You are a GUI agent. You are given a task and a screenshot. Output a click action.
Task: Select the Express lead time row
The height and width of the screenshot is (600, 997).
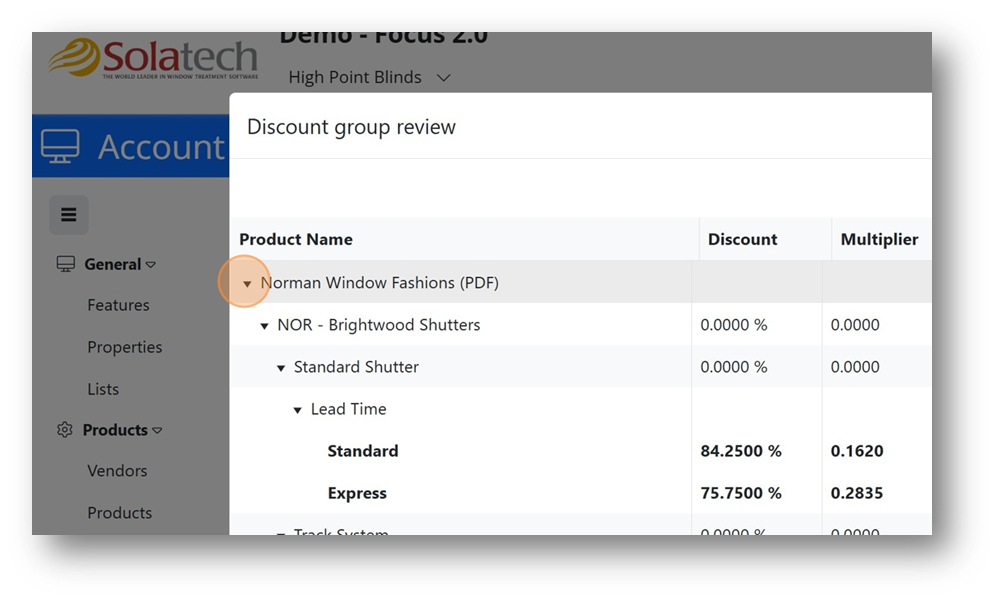[x=581, y=493]
